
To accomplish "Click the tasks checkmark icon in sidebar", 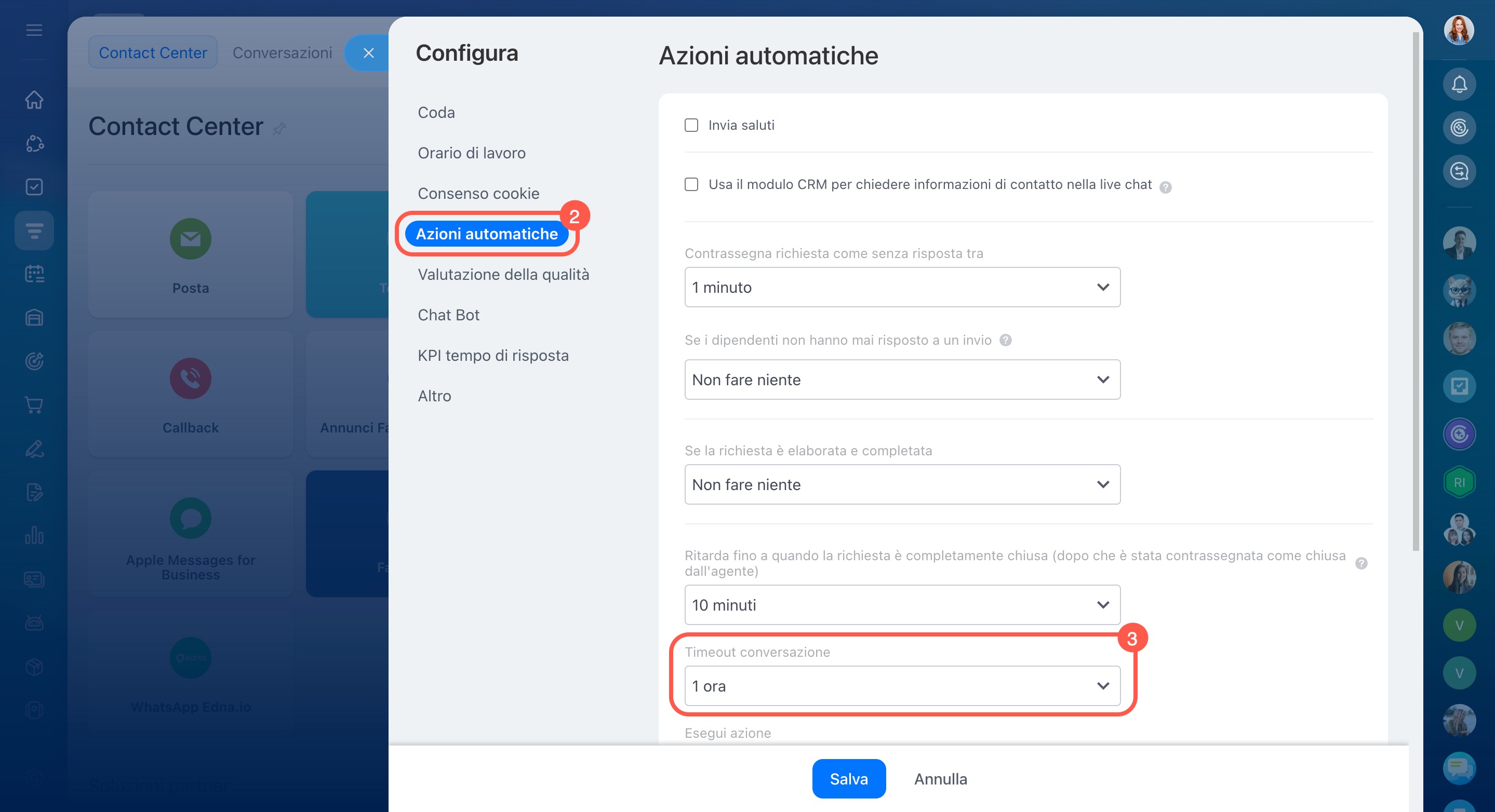I will click(34, 187).
